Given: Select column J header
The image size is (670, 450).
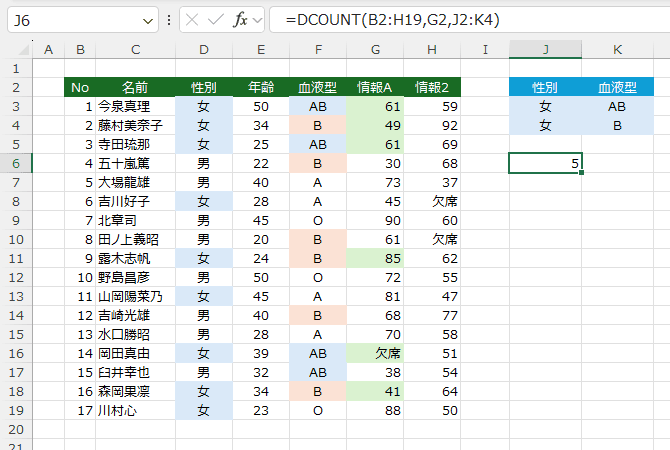Looking at the screenshot, I should coord(545,49).
